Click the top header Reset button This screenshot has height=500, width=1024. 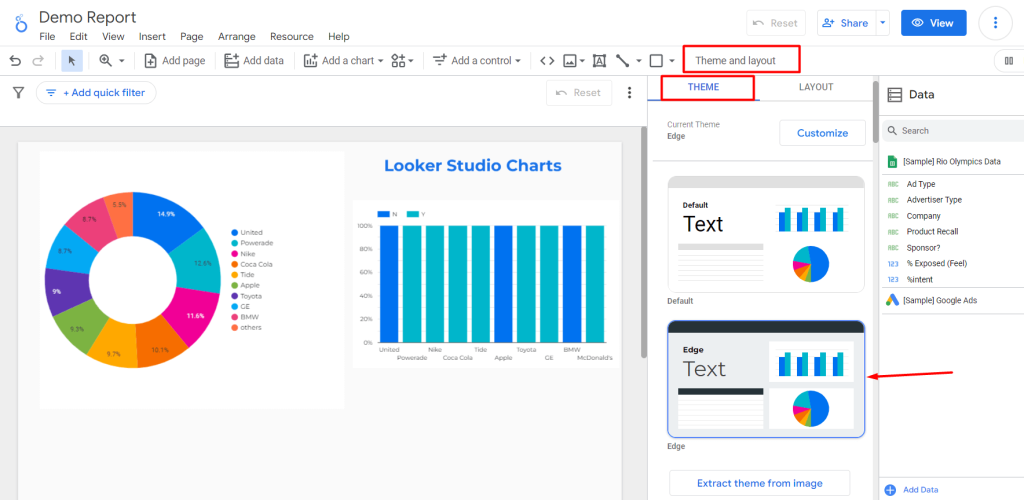click(x=776, y=23)
